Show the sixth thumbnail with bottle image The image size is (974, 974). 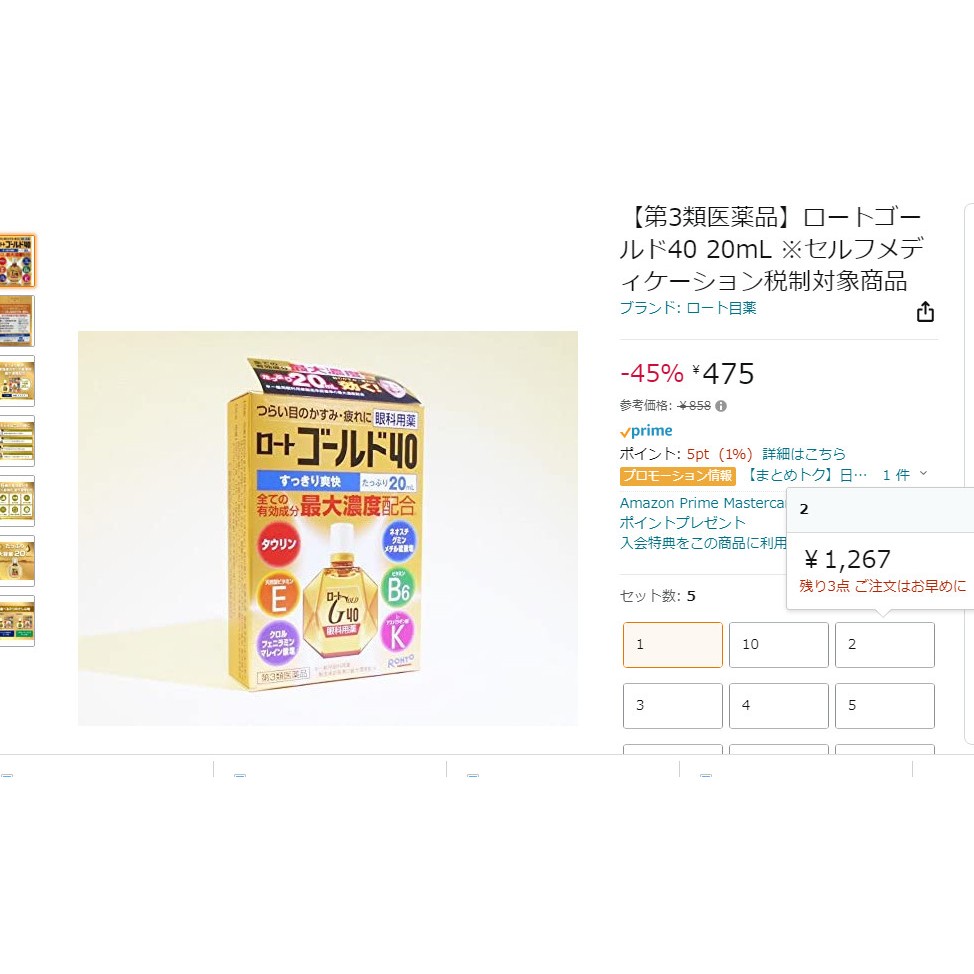coord(17,561)
